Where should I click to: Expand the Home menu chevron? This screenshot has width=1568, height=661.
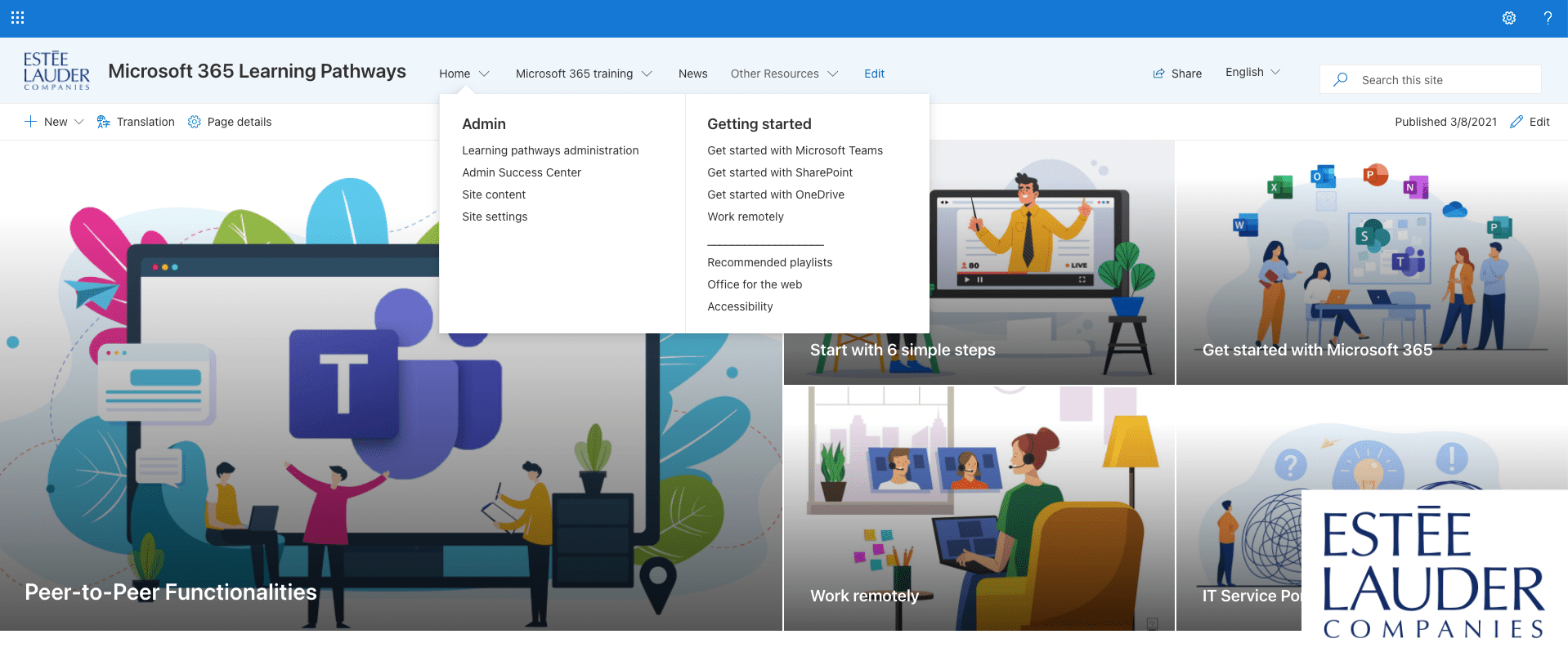point(484,74)
